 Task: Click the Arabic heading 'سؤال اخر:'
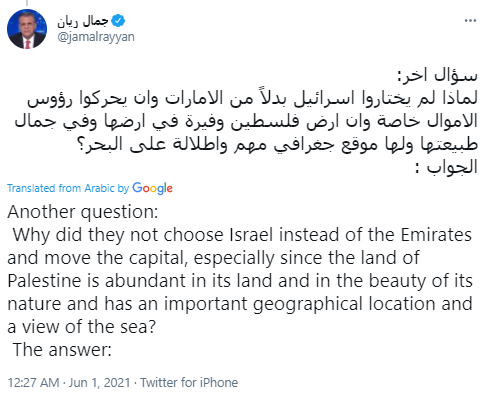click(x=437, y=75)
